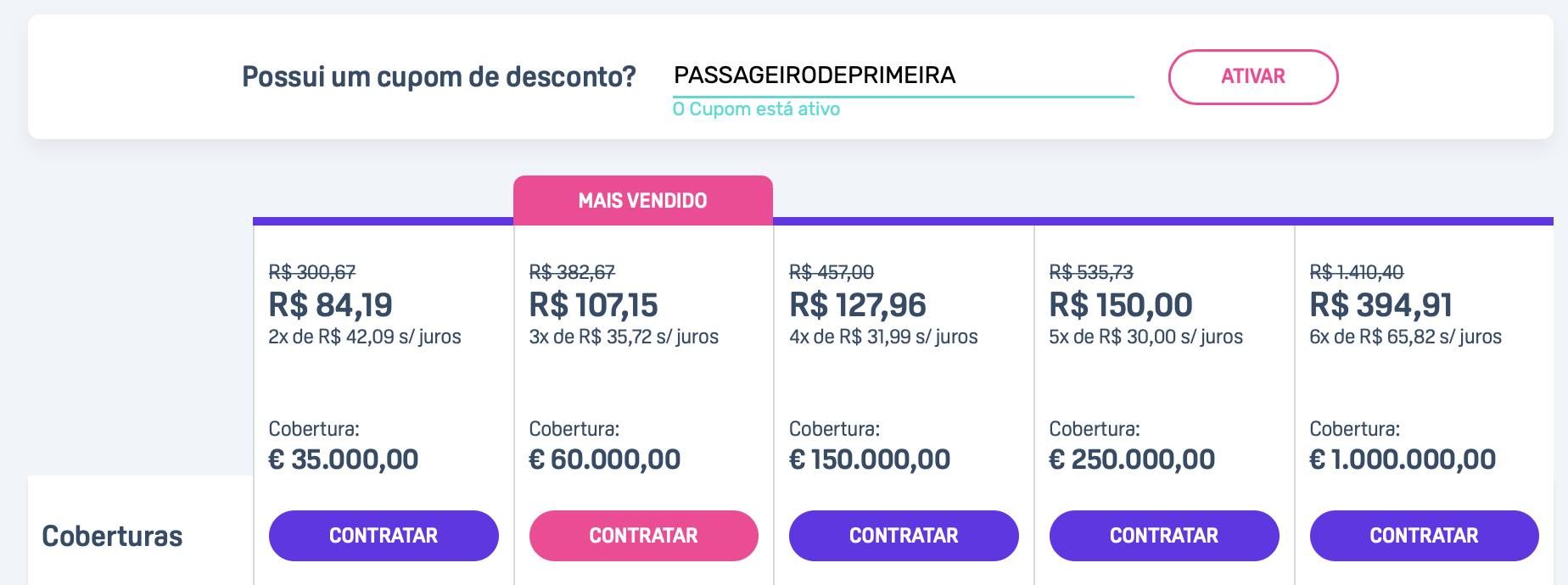Click CONTRATAR for the R$ 394,91 plan
The width and height of the screenshot is (1568, 585).
click(x=1425, y=536)
